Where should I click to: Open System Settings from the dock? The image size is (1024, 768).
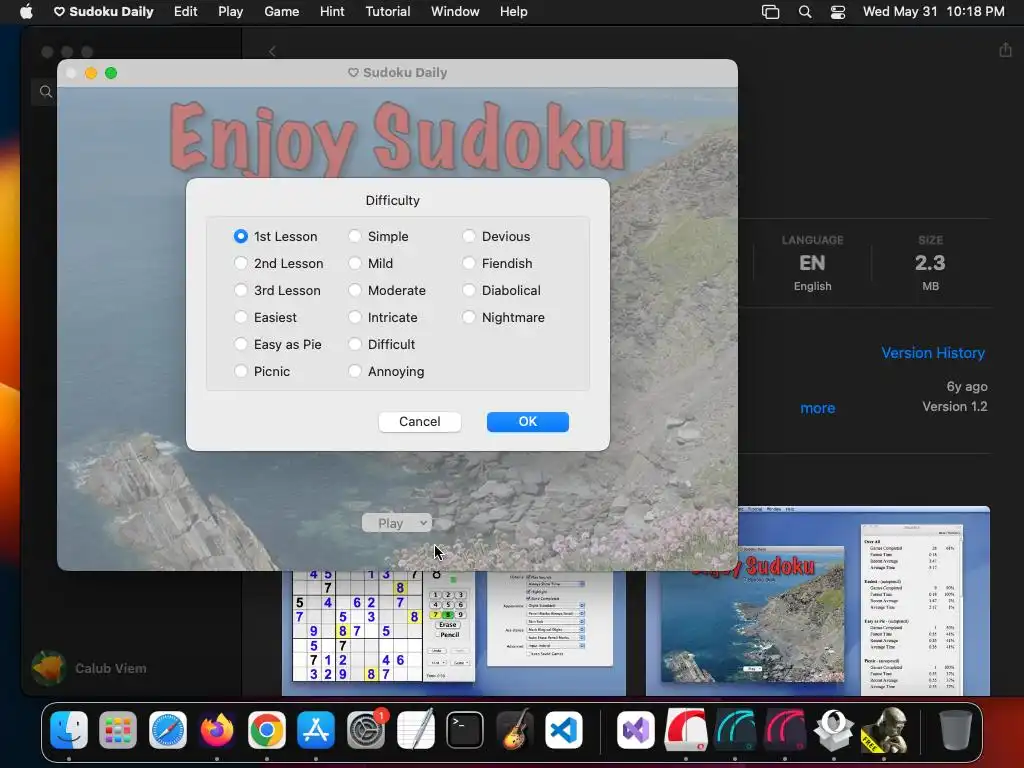coord(366,729)
